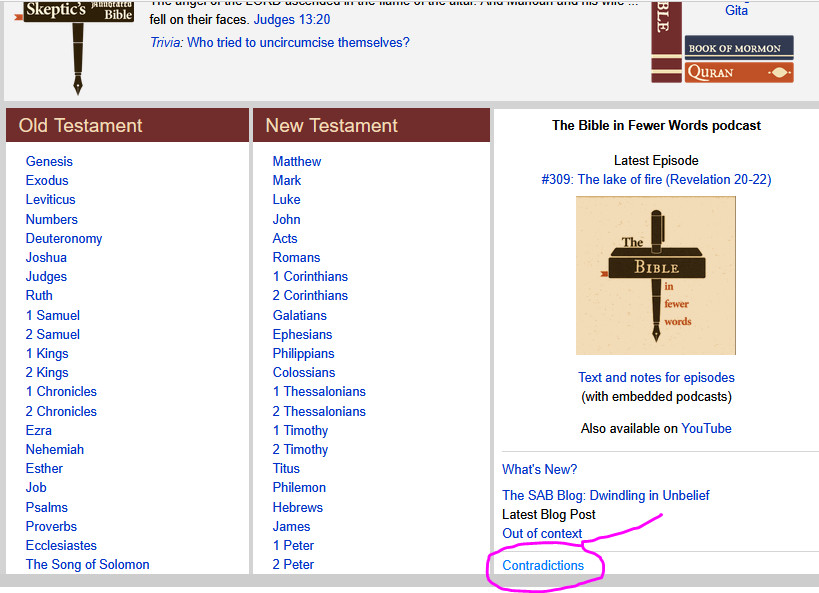Open 2 Peter

tap(293, 565)
